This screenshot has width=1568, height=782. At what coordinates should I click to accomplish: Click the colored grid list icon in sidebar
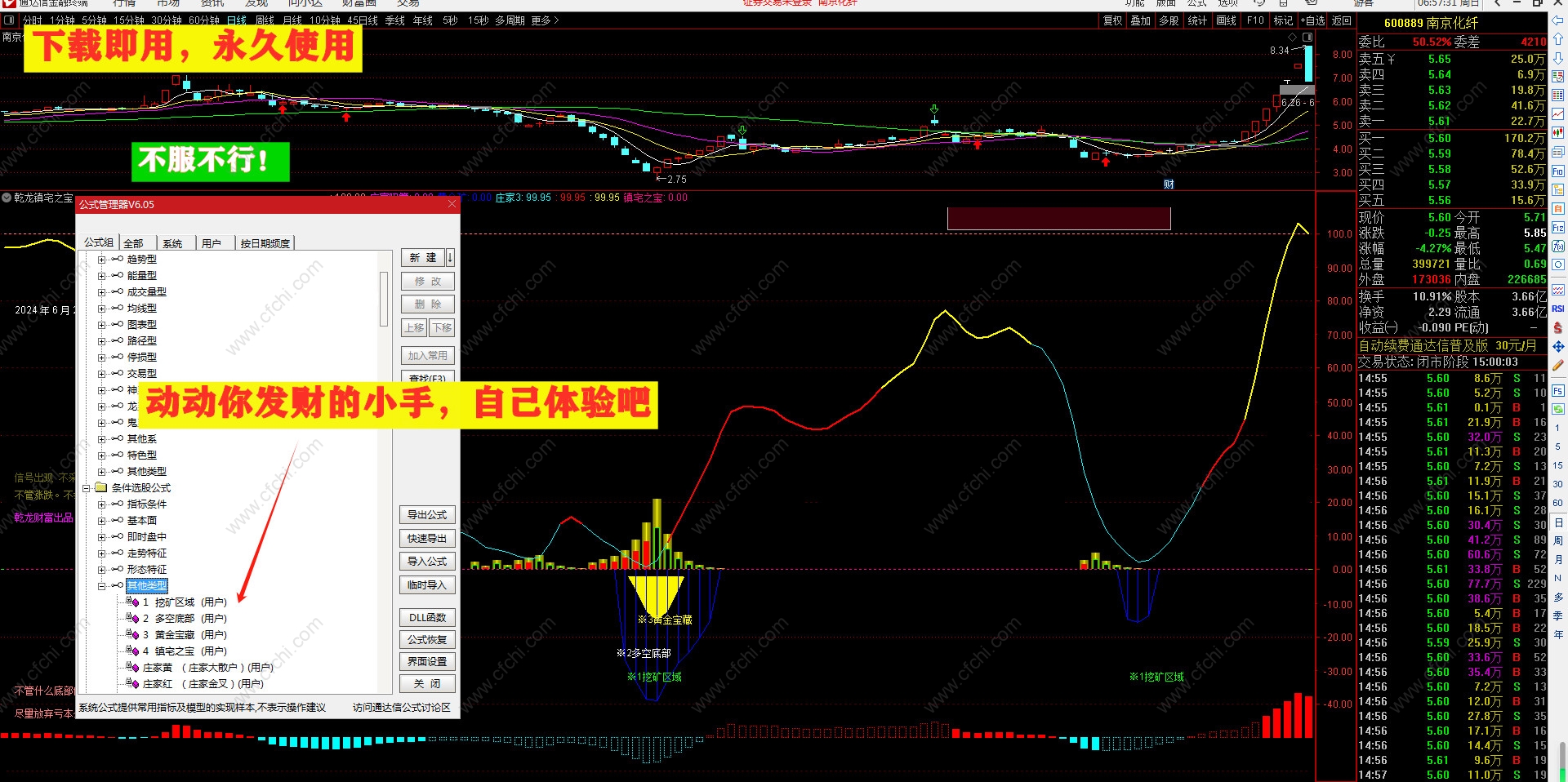pyautogui.click(x=1558, y=96)
